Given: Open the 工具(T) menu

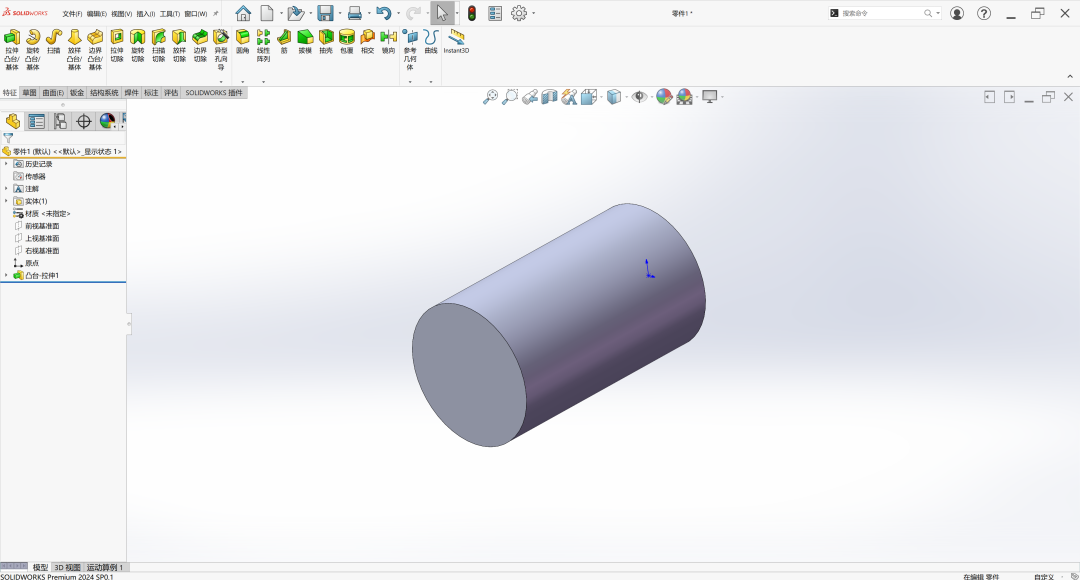Looking at the screenshot, I should [170, 14].
